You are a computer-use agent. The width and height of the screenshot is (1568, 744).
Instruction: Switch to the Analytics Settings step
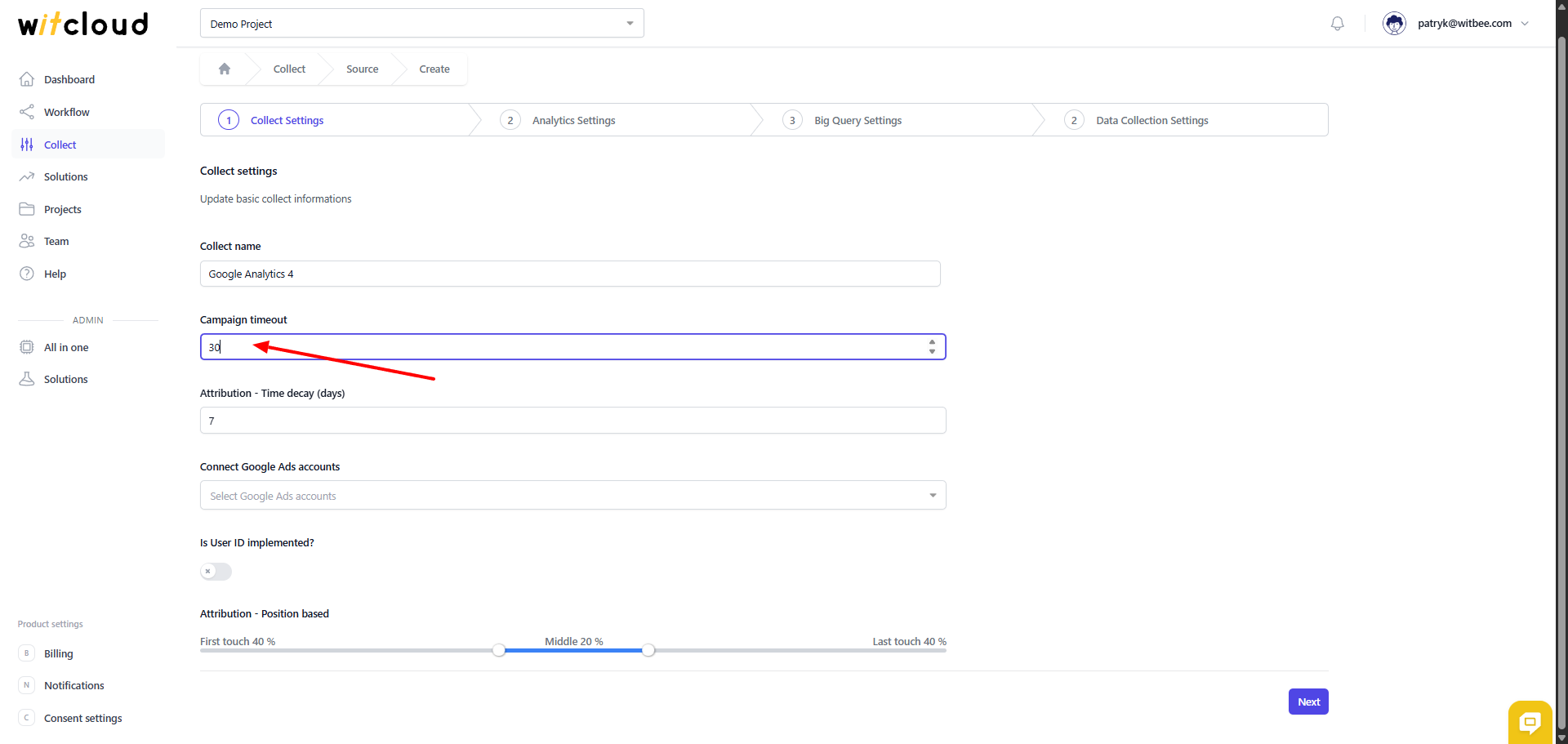[573, 121]
